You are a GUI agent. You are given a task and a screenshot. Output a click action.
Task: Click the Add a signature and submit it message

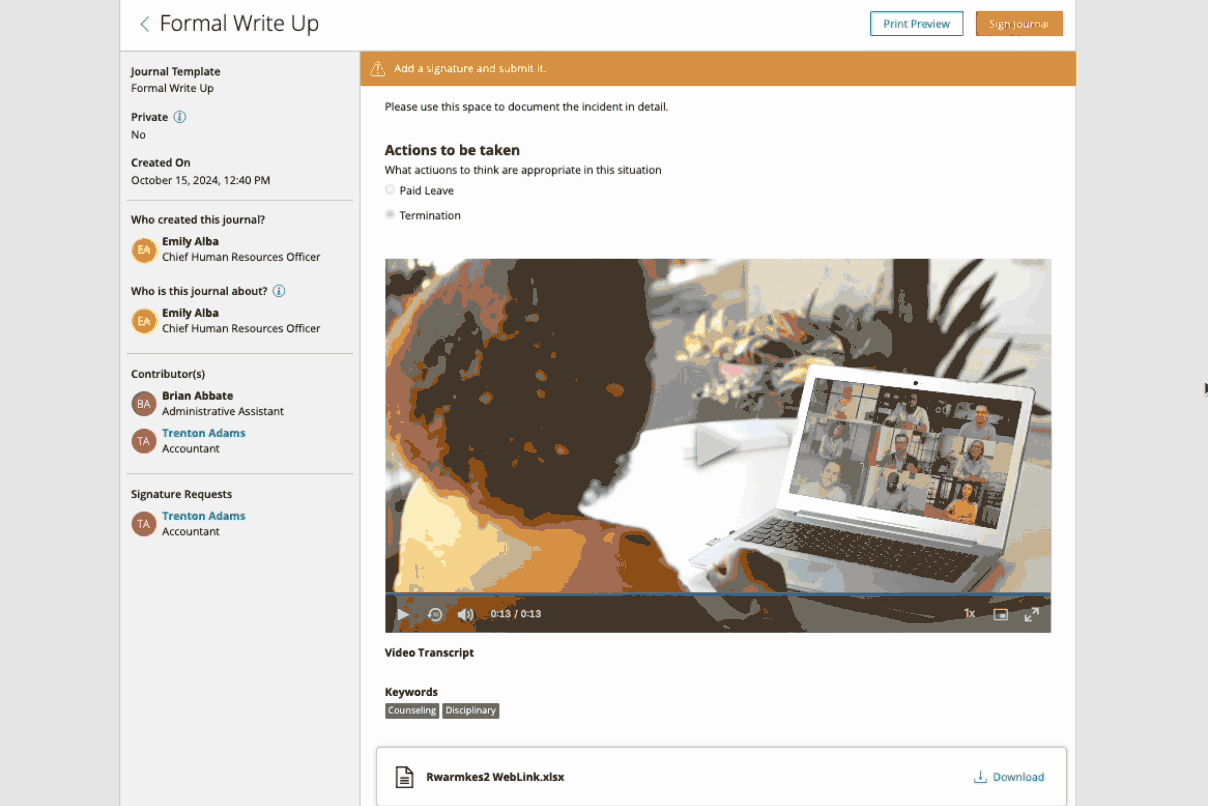pos(469,69)
